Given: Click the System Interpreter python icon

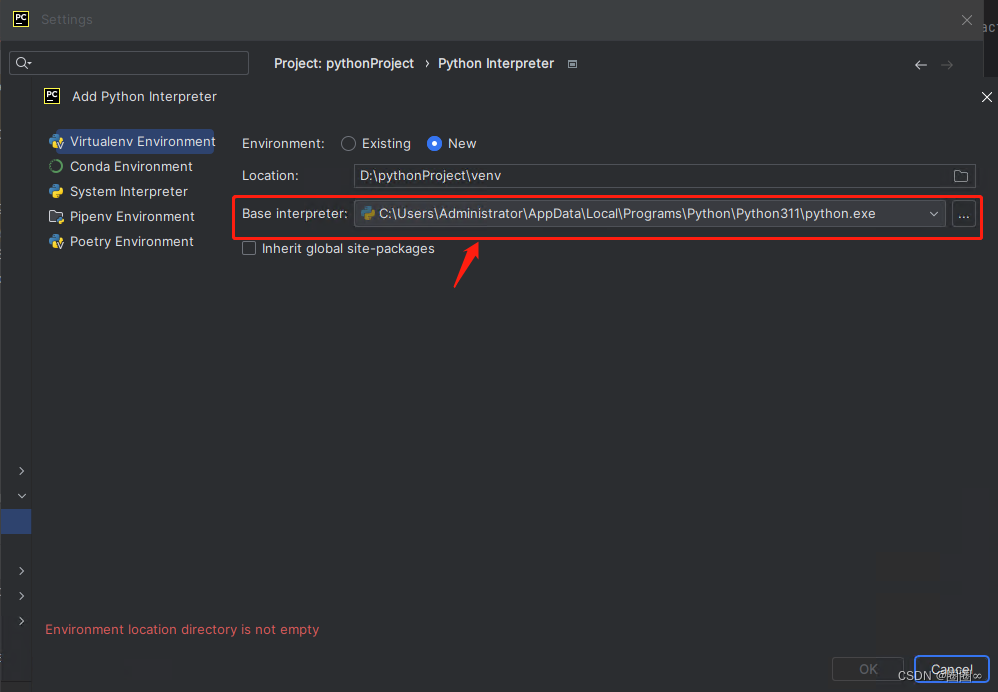Looking at the screenshot, I should [56, 191].
